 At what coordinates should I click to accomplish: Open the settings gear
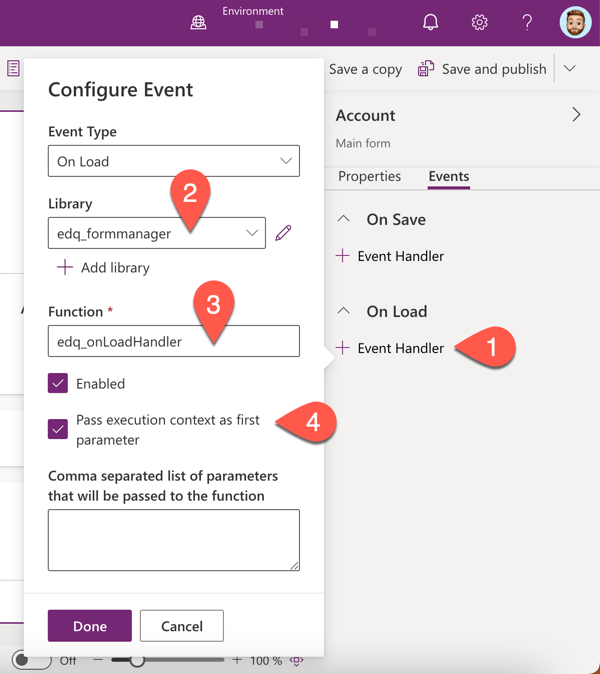point(479,22)
